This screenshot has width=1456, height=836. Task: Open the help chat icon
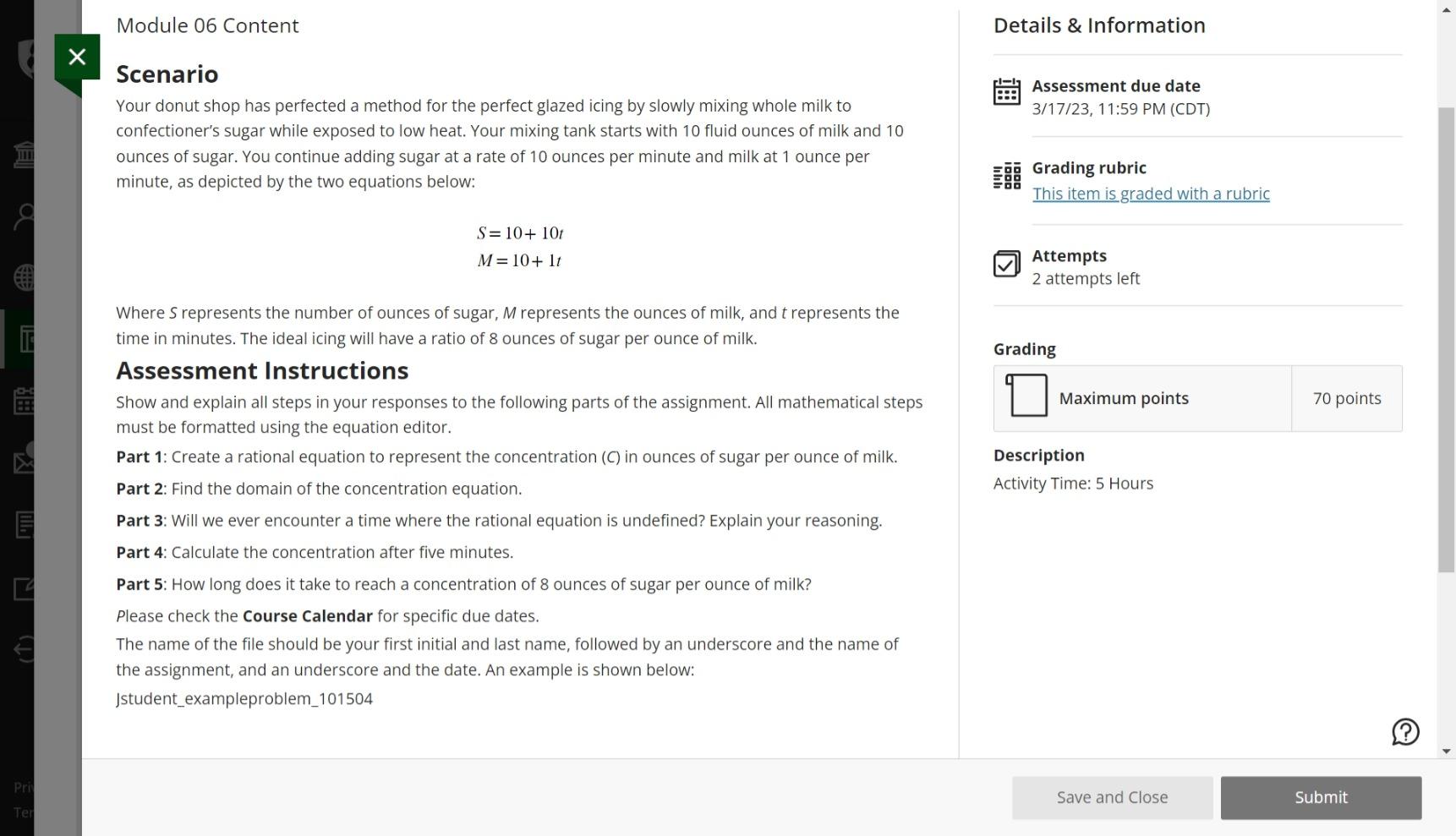click(x=1405, y=732)
